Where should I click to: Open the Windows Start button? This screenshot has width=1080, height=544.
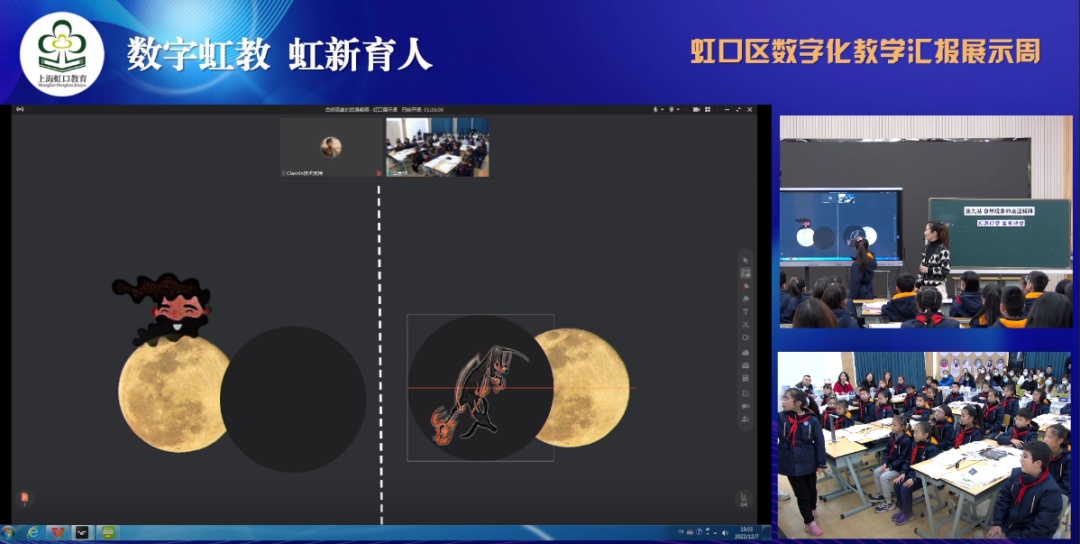8,533
